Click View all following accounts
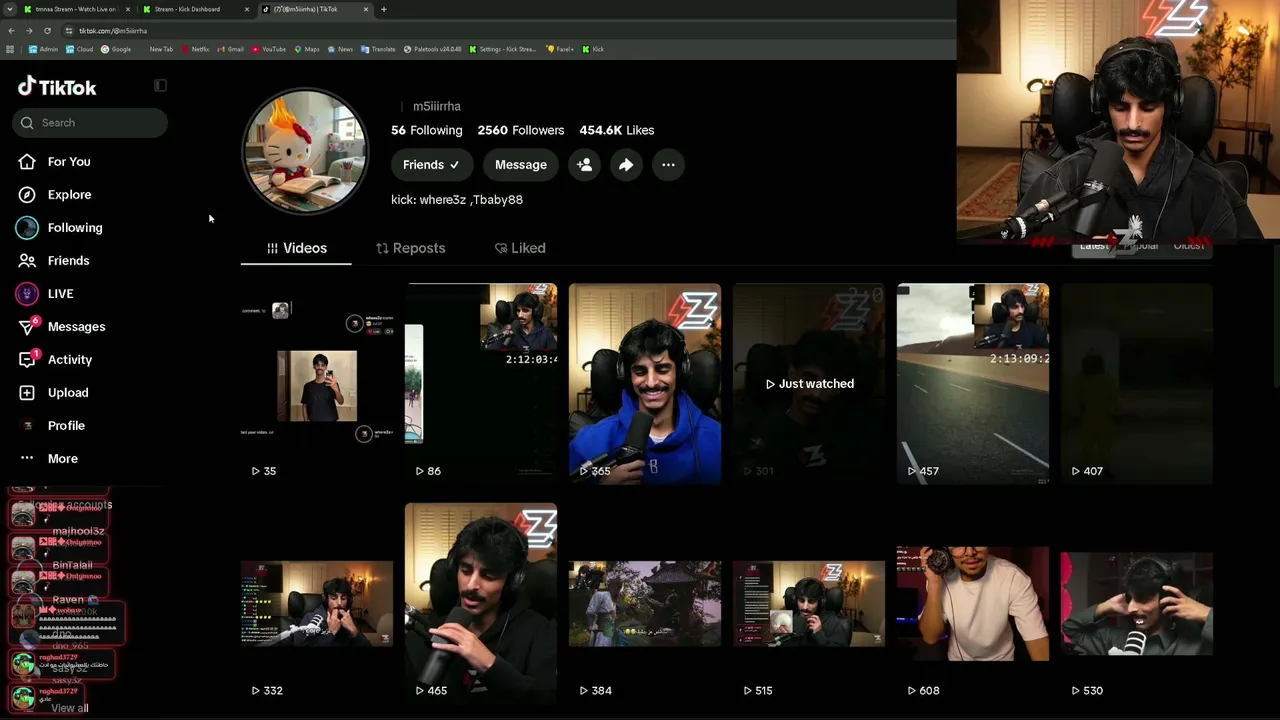 click(70, 708)
